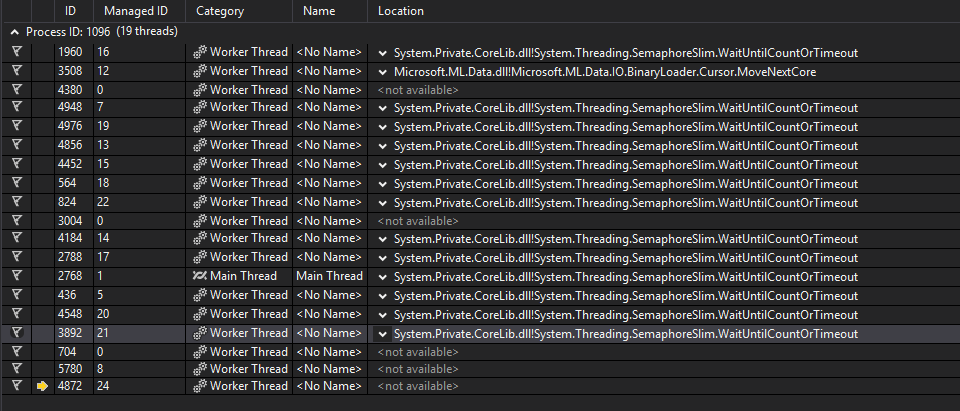The width and height of the screenshot is (960, 411).
Task: Click flag icon for thread 564
Action: coord(17,183)
